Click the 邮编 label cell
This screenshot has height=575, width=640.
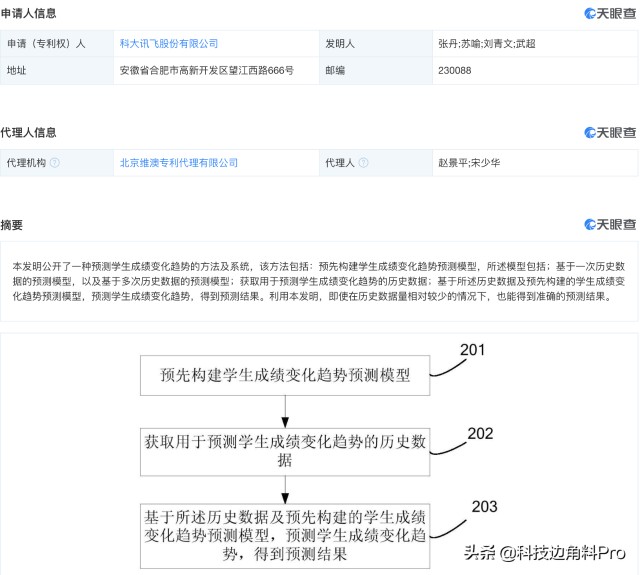(376, 71)
